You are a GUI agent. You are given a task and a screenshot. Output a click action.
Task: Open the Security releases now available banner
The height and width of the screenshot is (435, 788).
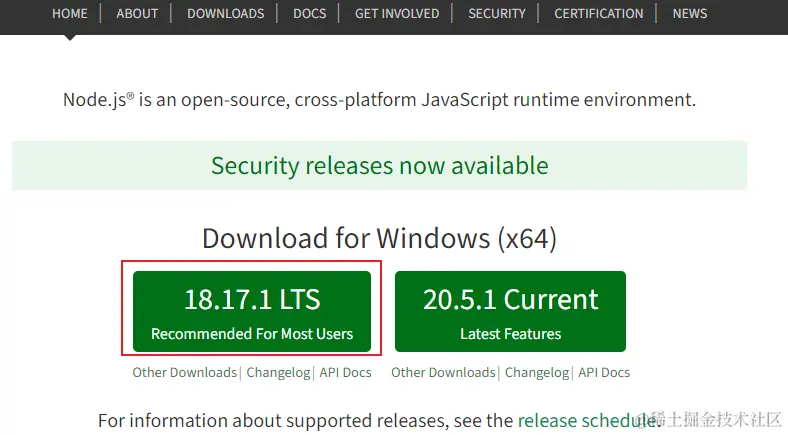[379, 166]
